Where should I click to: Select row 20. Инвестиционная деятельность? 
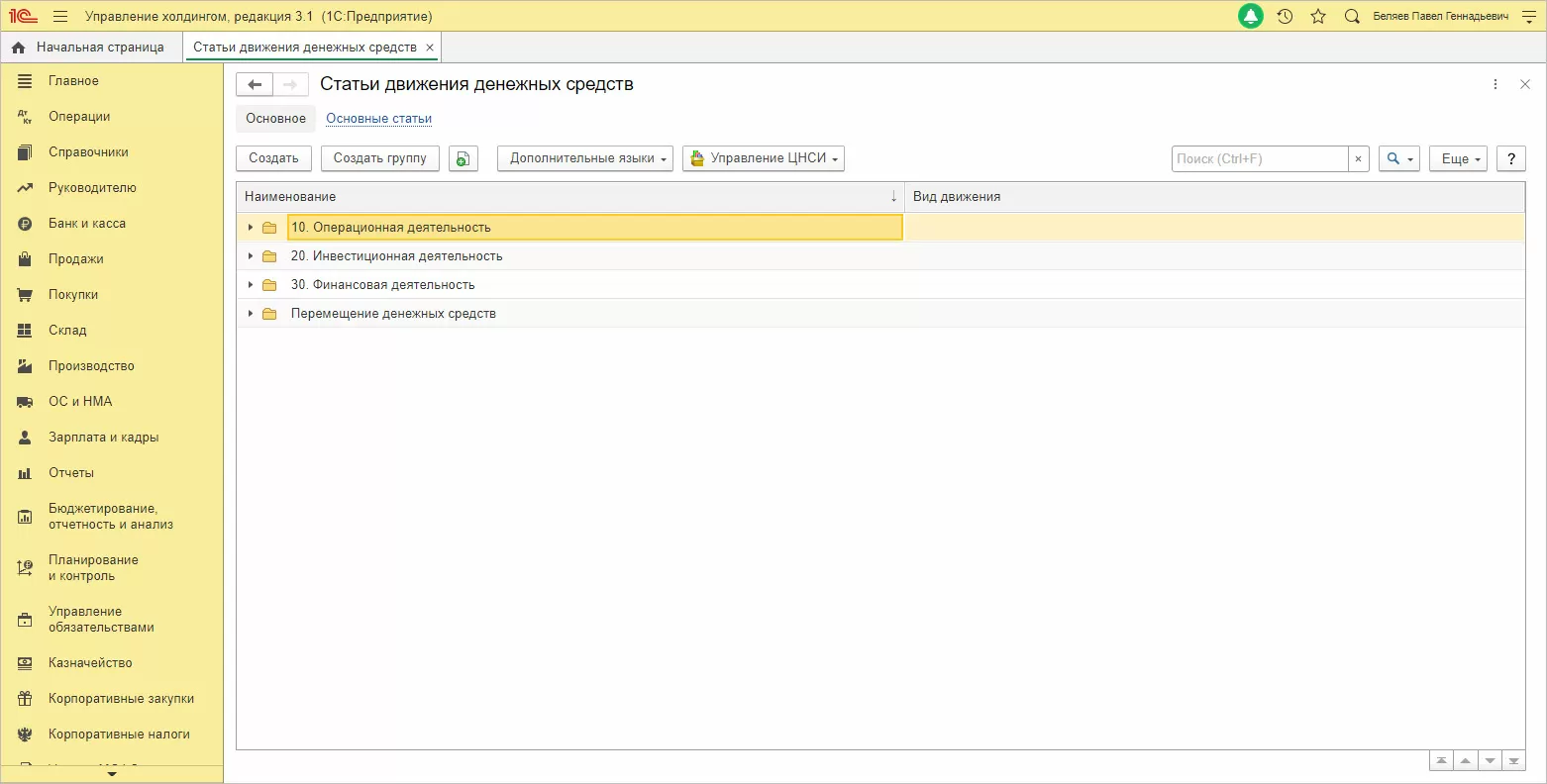pyautogui.click(x=880, y=256)
